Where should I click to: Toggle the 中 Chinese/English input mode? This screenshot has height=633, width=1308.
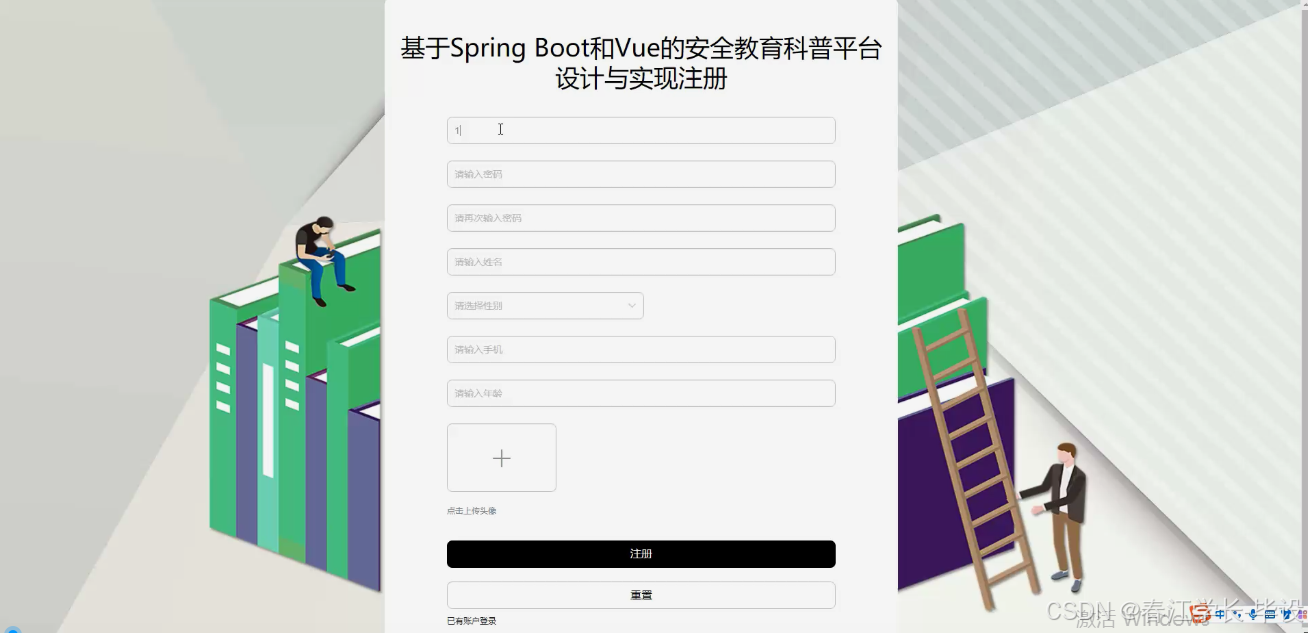tap(1220, 614)
